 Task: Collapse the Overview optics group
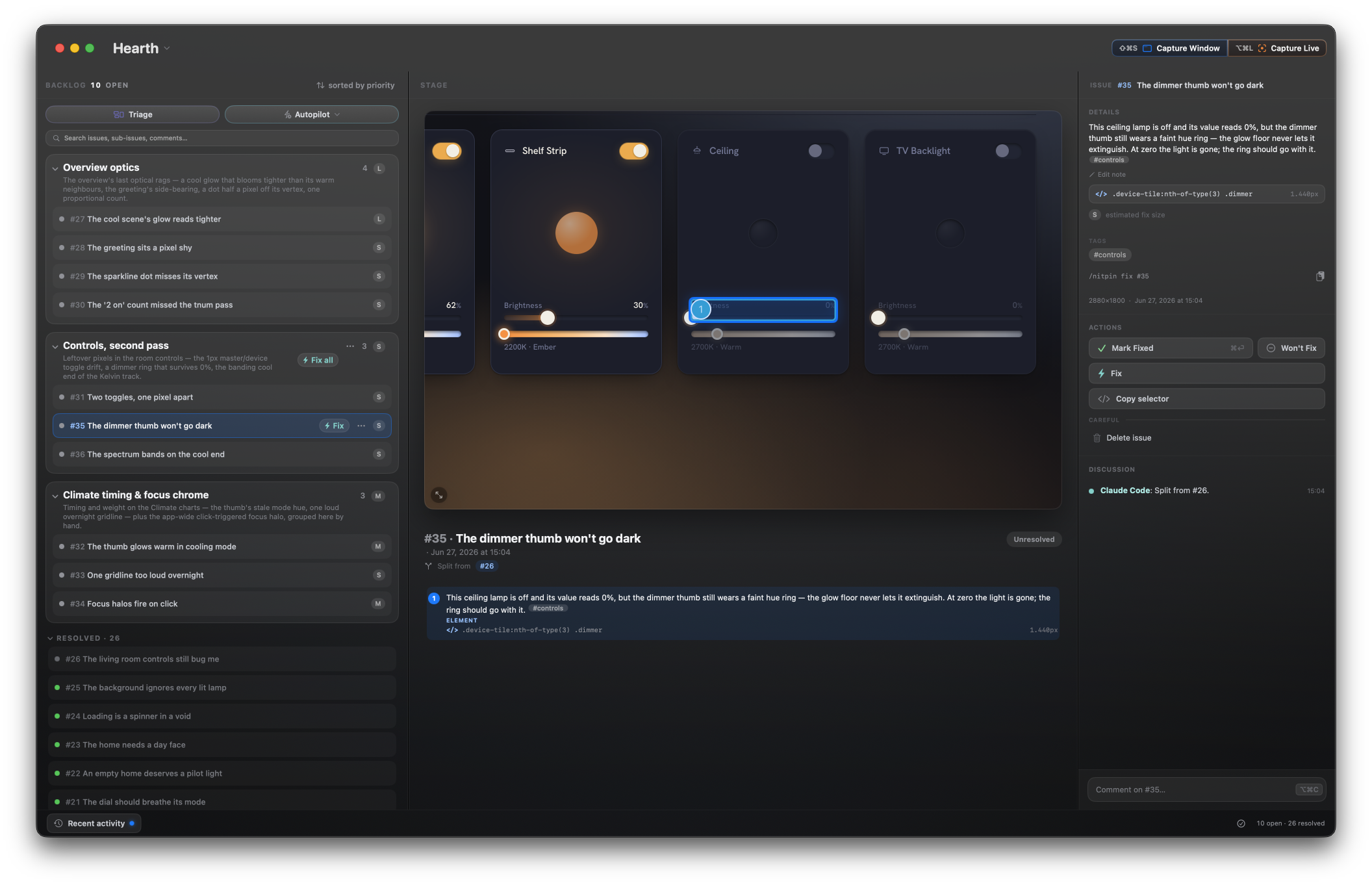coord(55,168)
